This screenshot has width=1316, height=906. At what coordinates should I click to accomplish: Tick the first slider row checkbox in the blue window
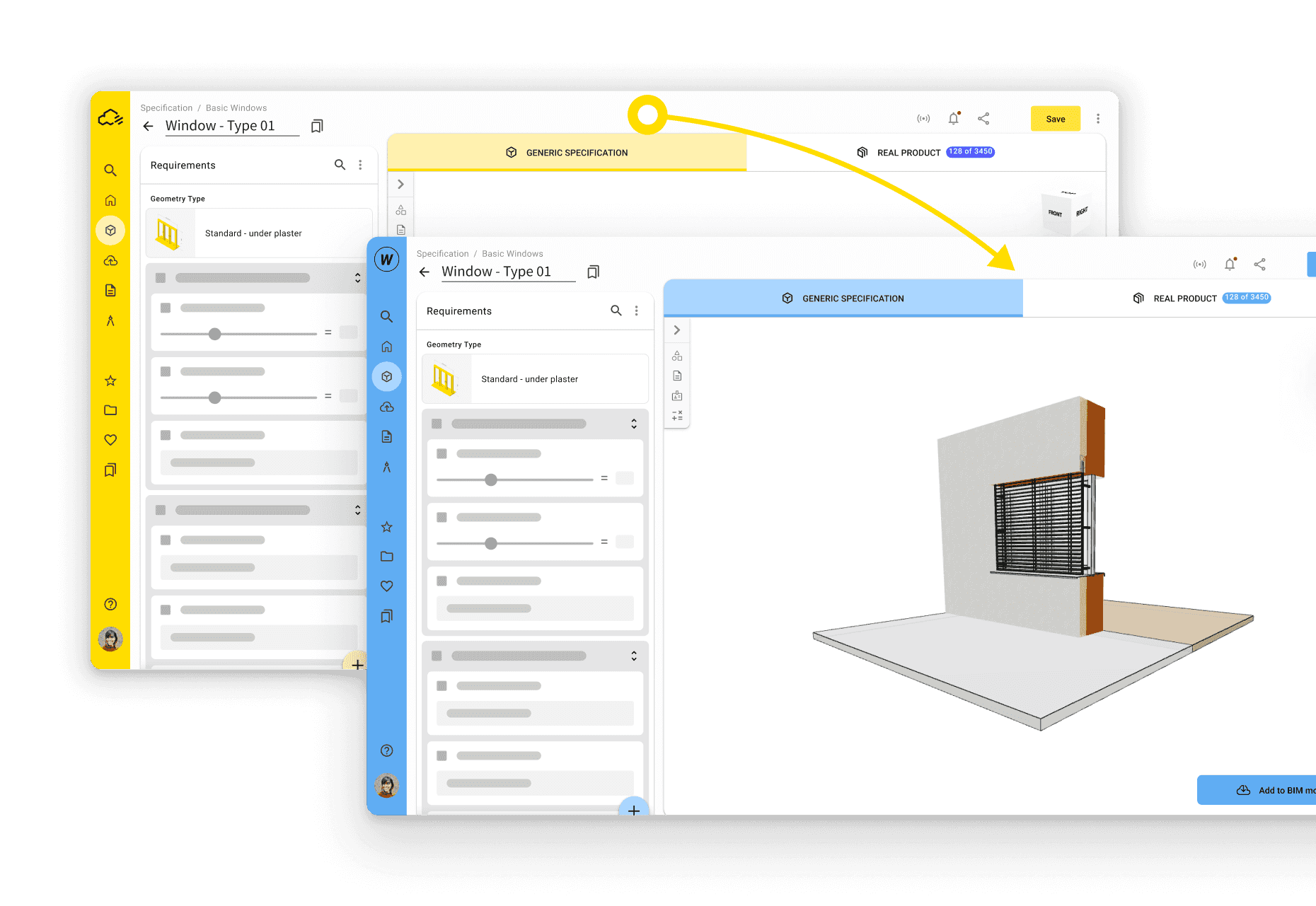pyautogui.click(x=441, y=453)
